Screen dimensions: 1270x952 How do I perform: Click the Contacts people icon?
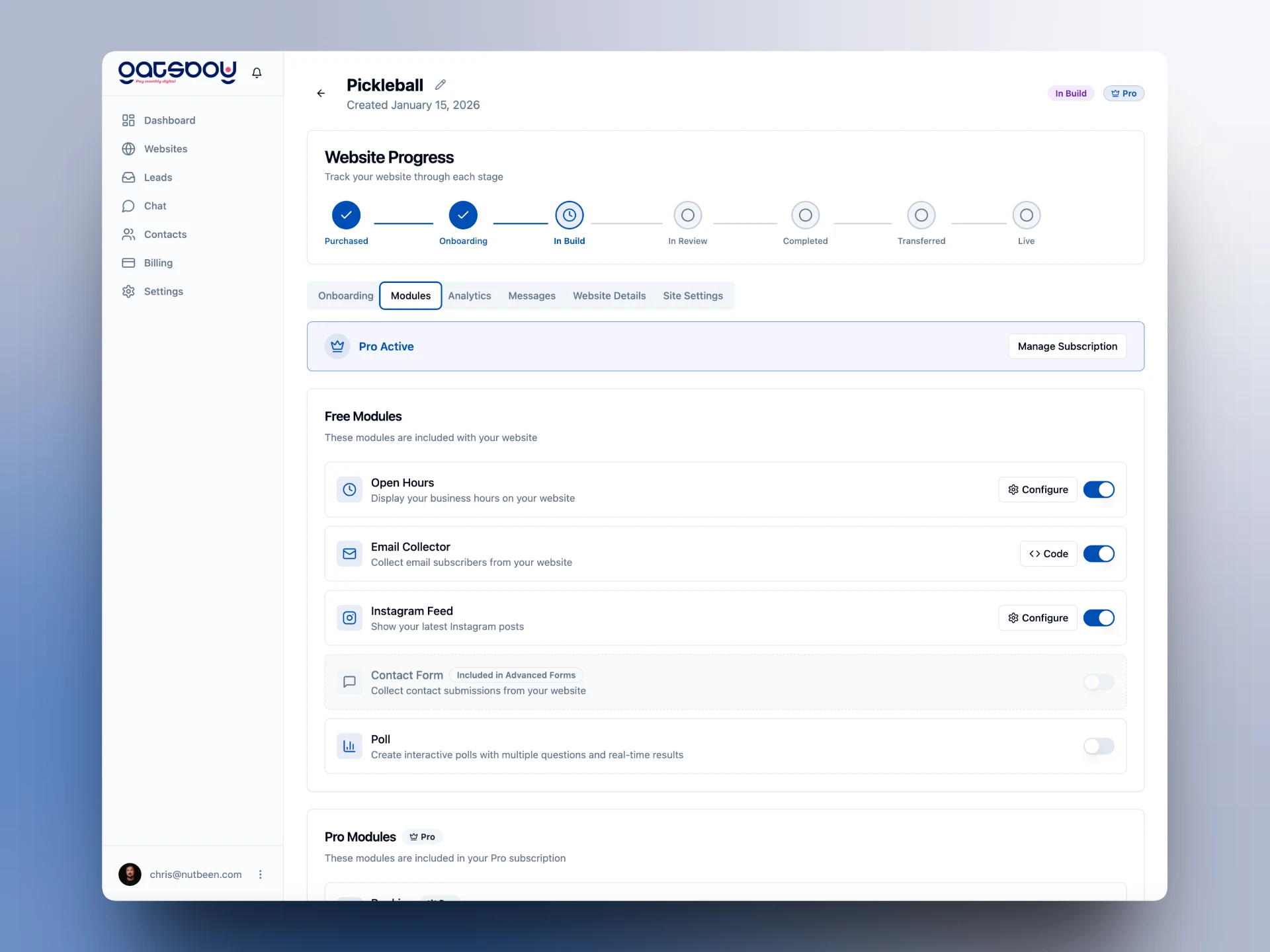coord(129,235)
